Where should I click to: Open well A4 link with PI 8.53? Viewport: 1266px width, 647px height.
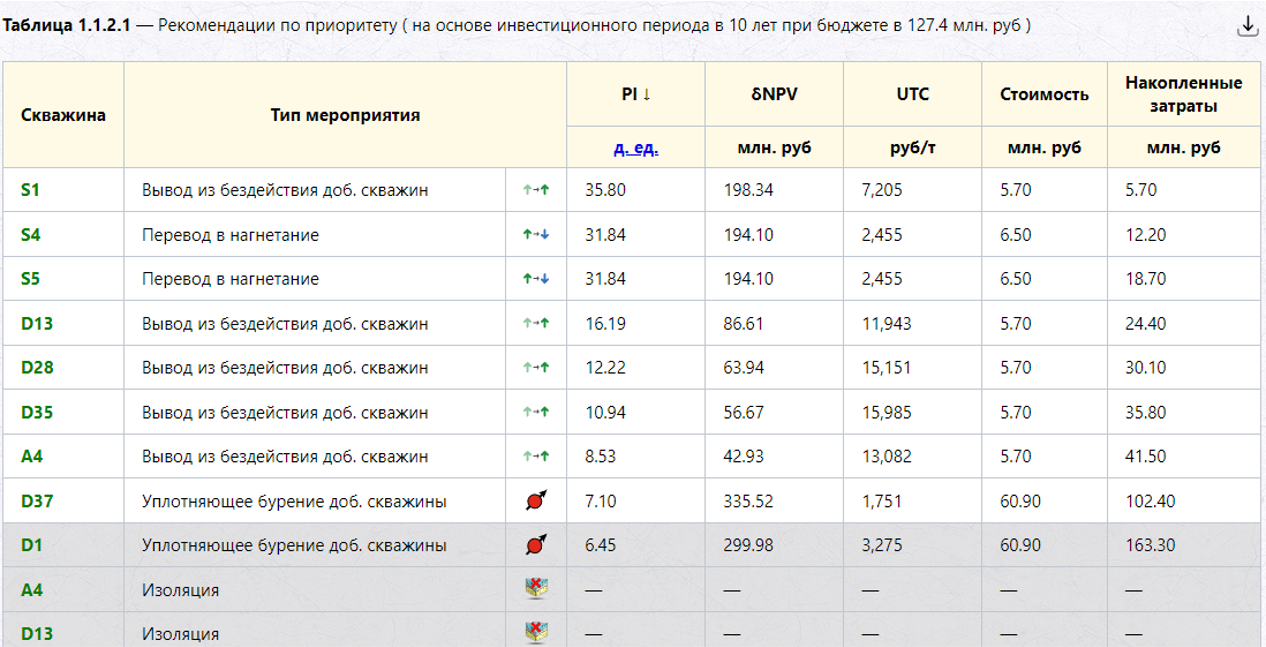click(32, 456)
